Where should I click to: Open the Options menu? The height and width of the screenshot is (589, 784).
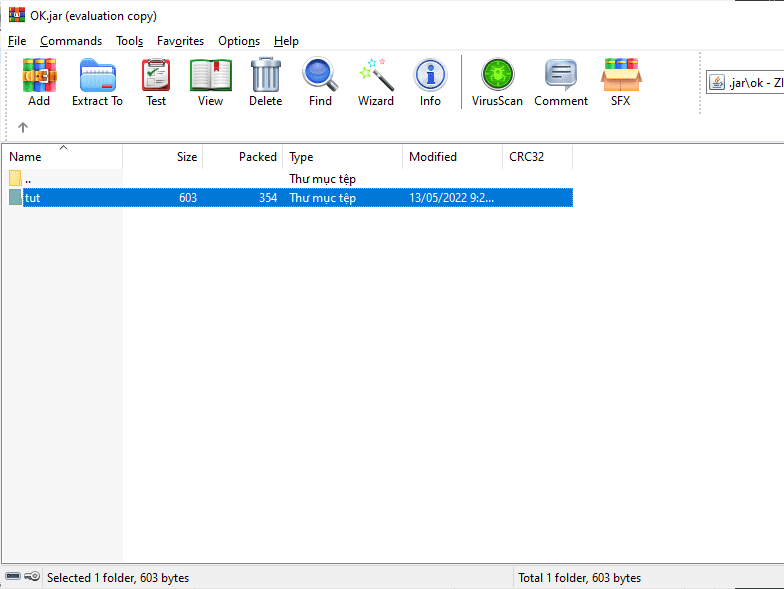click(x=239, y=41)
